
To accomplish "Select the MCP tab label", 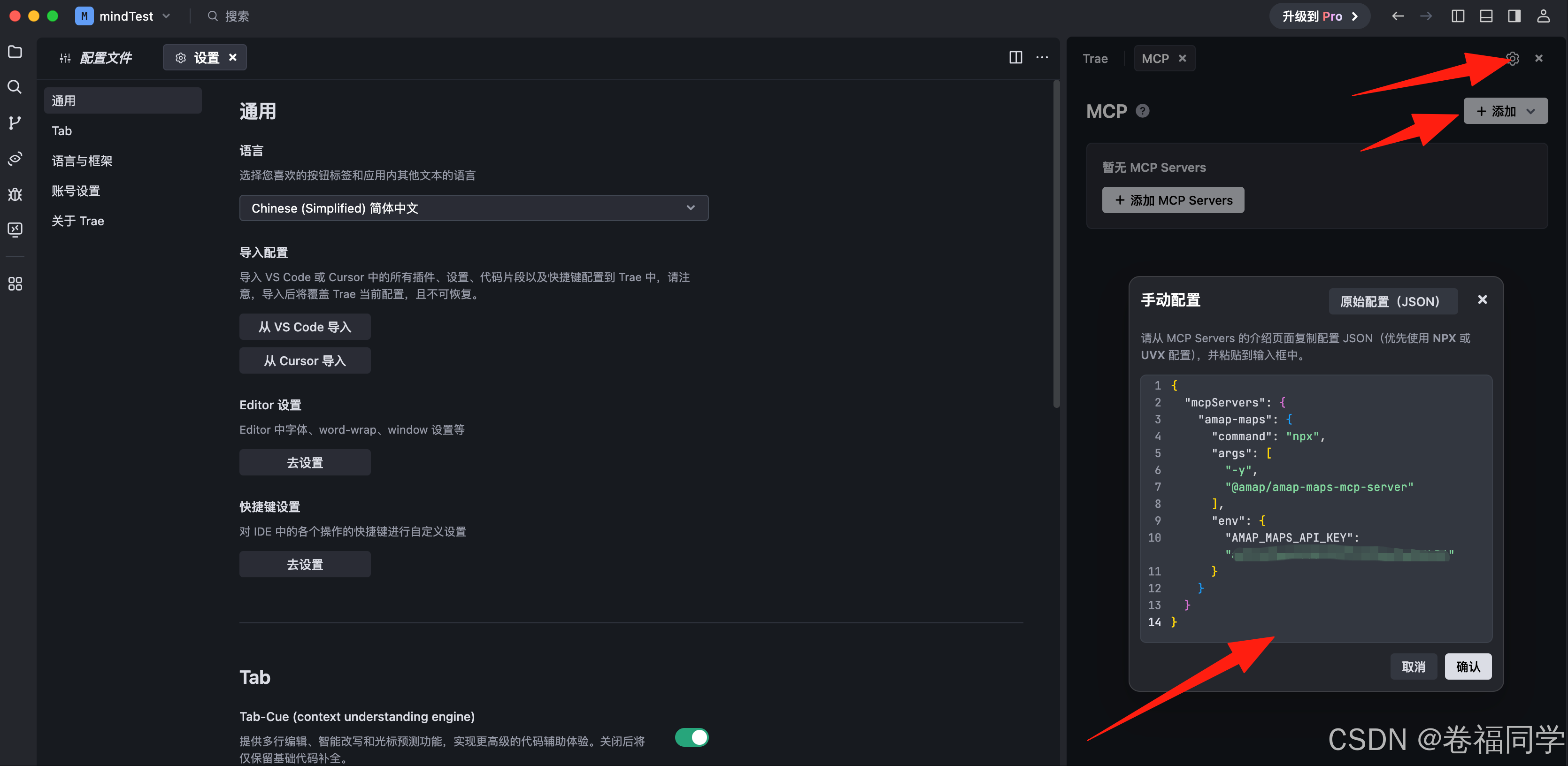I will click(x=1155, y=58).
